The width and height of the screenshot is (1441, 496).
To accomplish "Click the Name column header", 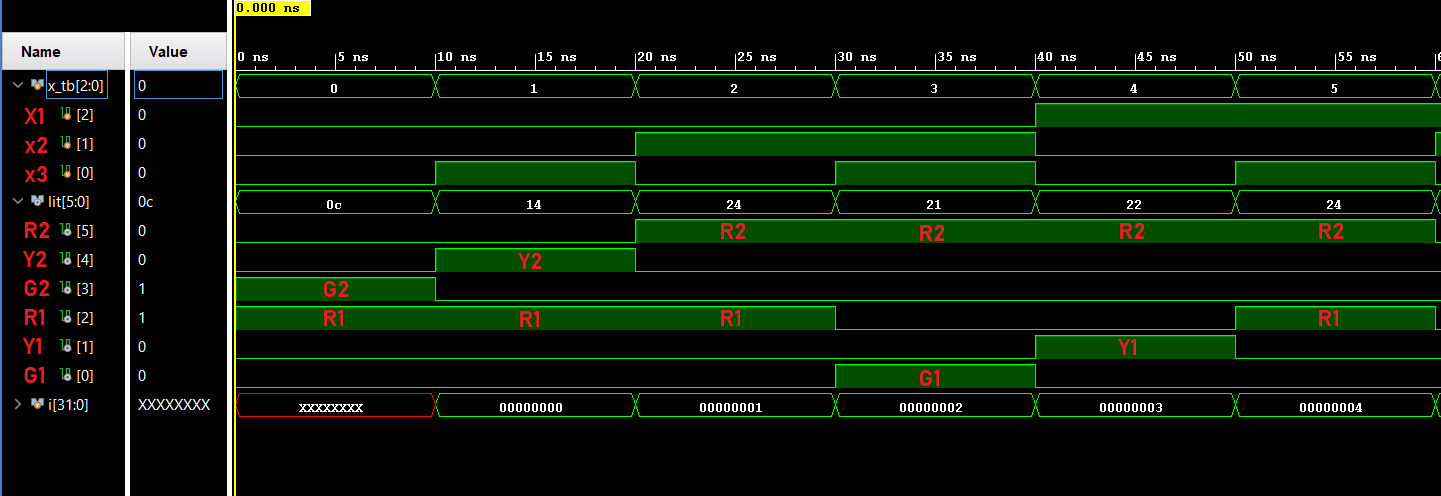I will coord(41,52).
